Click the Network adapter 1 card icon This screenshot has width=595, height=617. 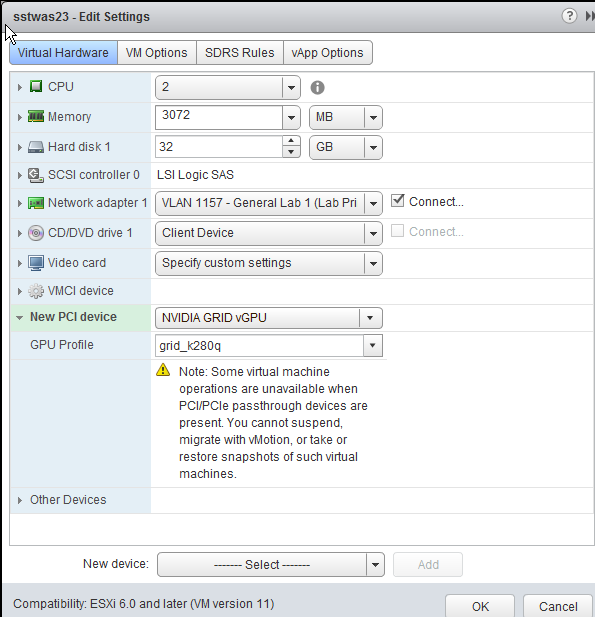pos(36,203)
